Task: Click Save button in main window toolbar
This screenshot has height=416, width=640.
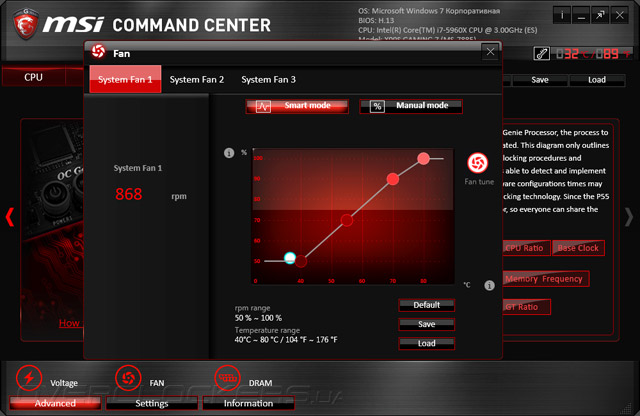Action: coord(540,80)
